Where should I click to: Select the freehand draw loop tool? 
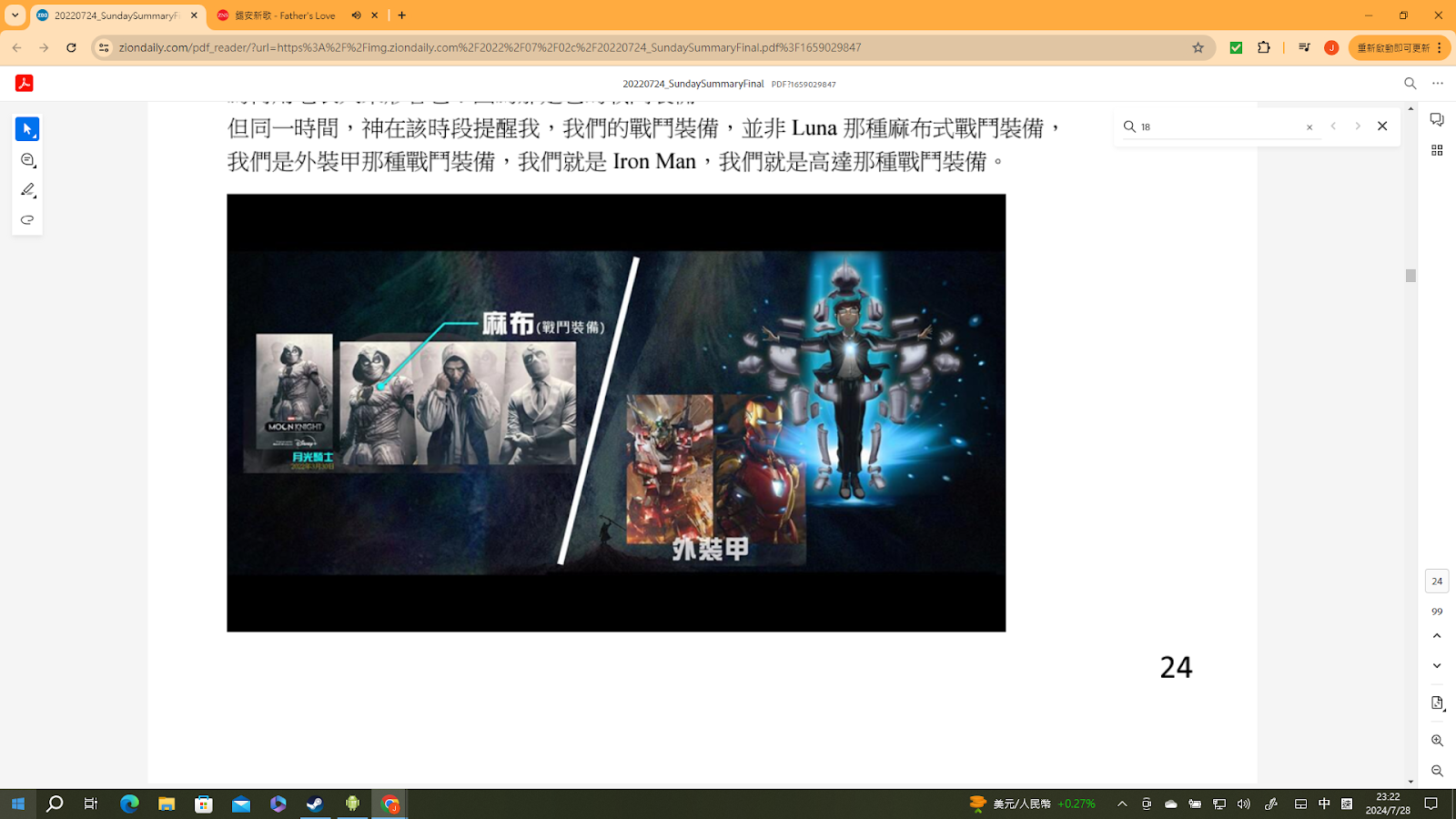tap(27, 220)
